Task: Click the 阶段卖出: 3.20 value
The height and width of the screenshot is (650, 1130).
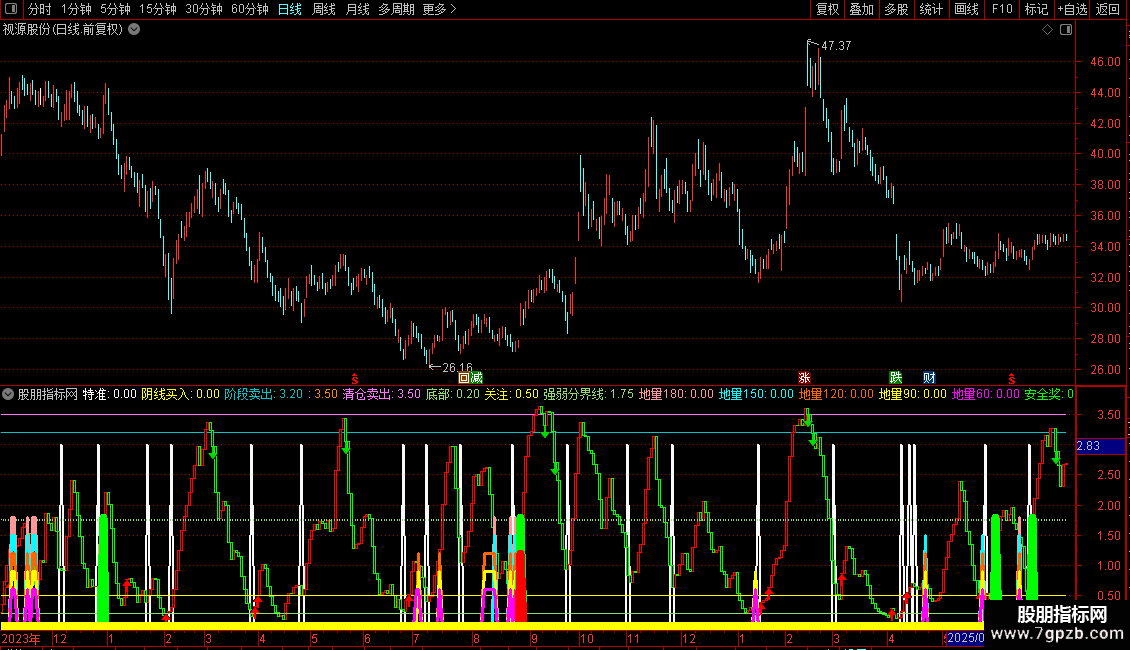Action: 264,394
